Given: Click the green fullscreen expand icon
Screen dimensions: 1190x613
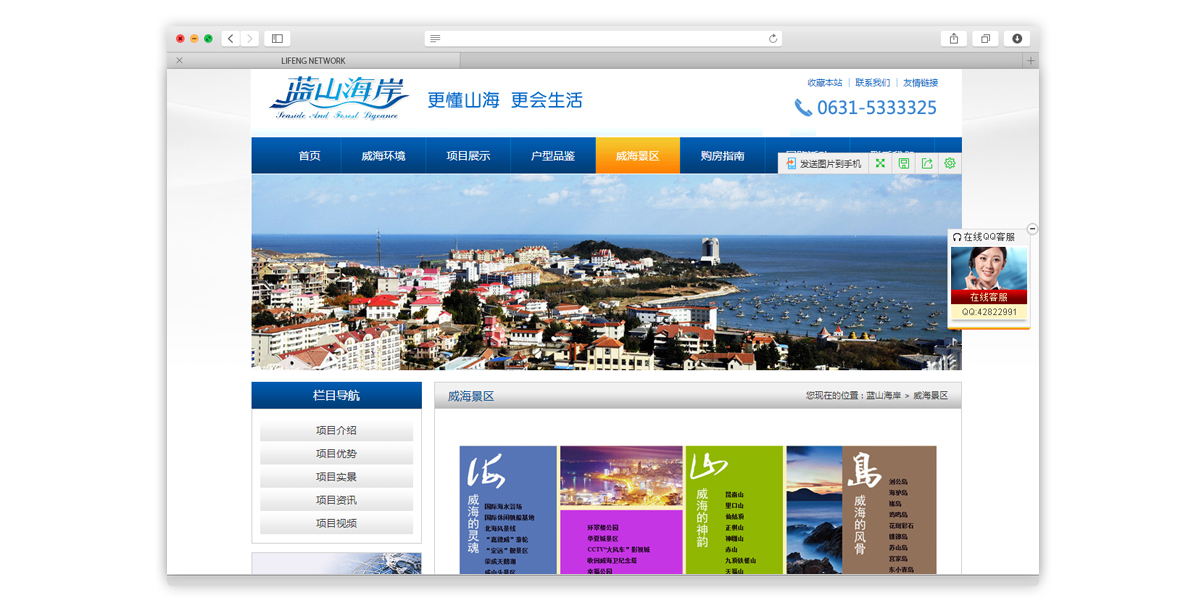Looking at the screenshot, I should (880, 163).
